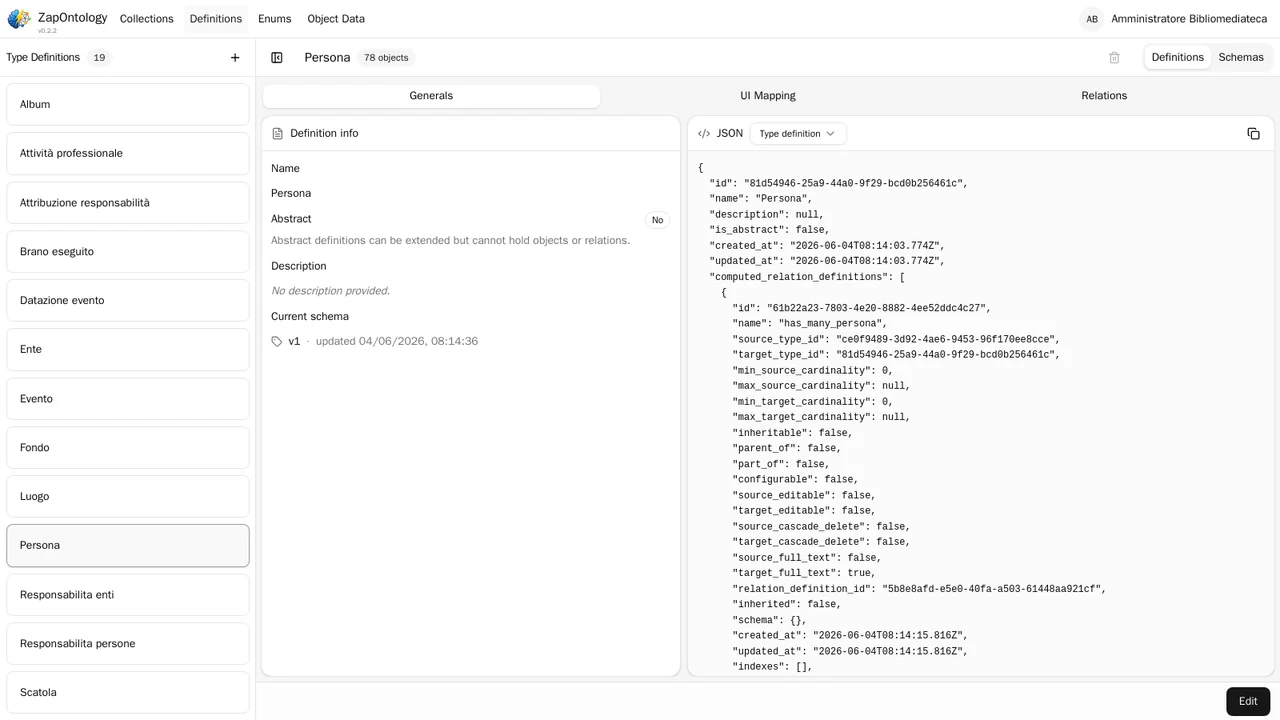Open the Scatola type definition
The image size is (1280, 720).
point(128,693)
